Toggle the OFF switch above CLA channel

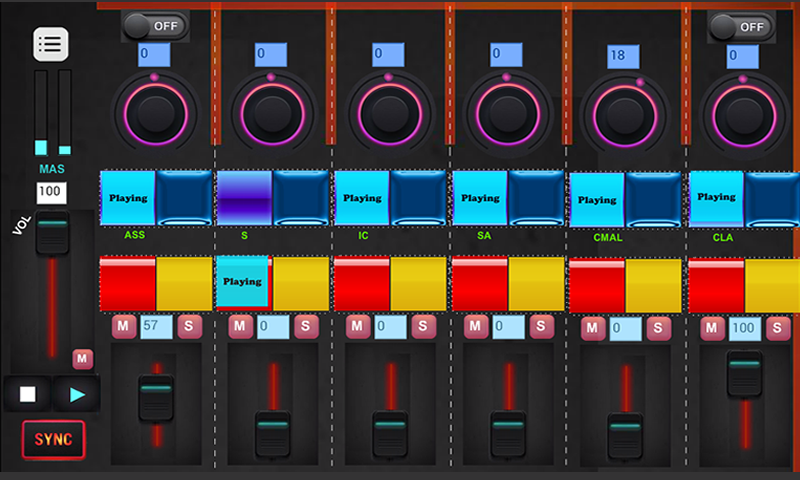741,27
